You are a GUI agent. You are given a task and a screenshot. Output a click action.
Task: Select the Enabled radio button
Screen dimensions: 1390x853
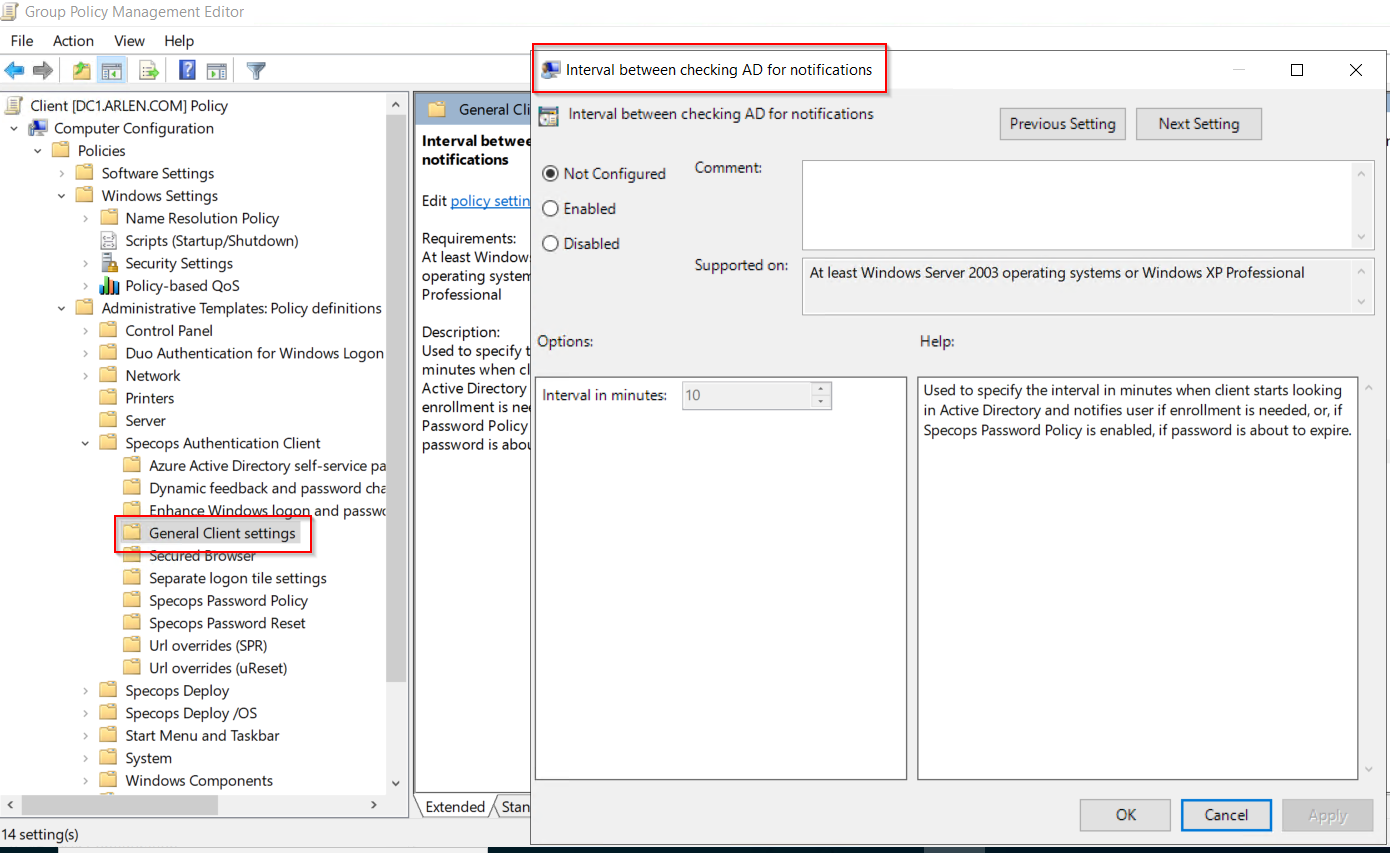coord(550,208)
